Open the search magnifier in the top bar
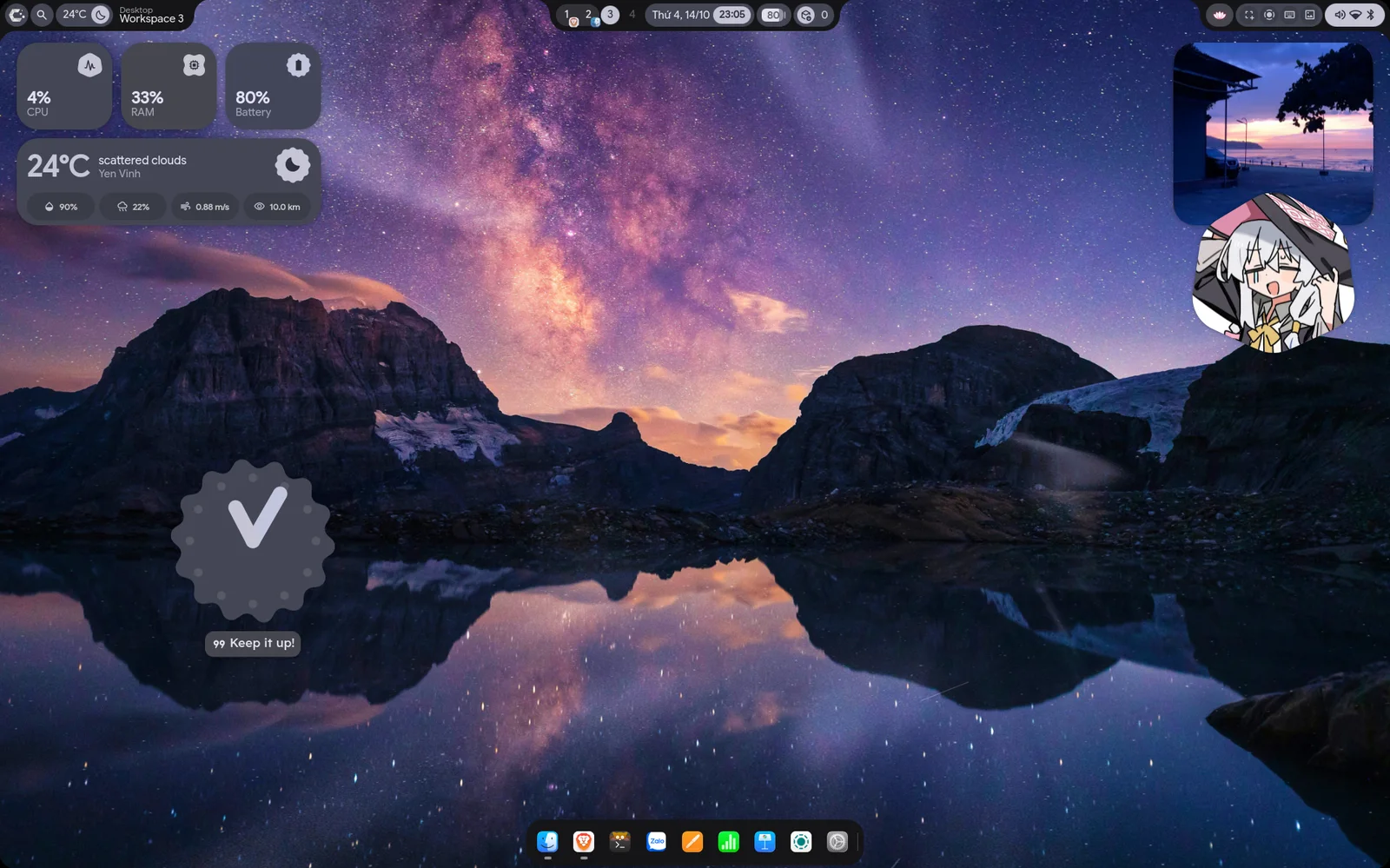 coord(42,15)
